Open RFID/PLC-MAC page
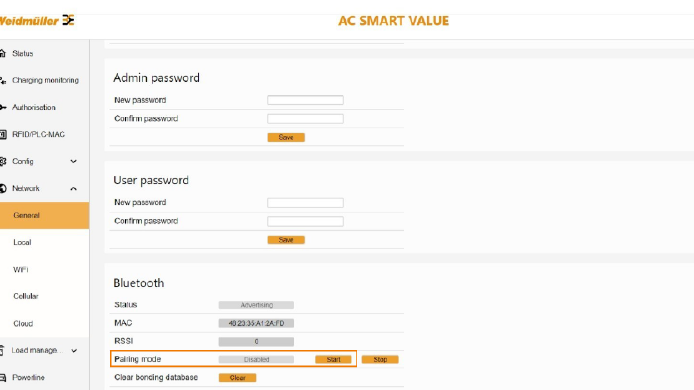The width and height of the screenshot is (694, 390). coord(39,135)
